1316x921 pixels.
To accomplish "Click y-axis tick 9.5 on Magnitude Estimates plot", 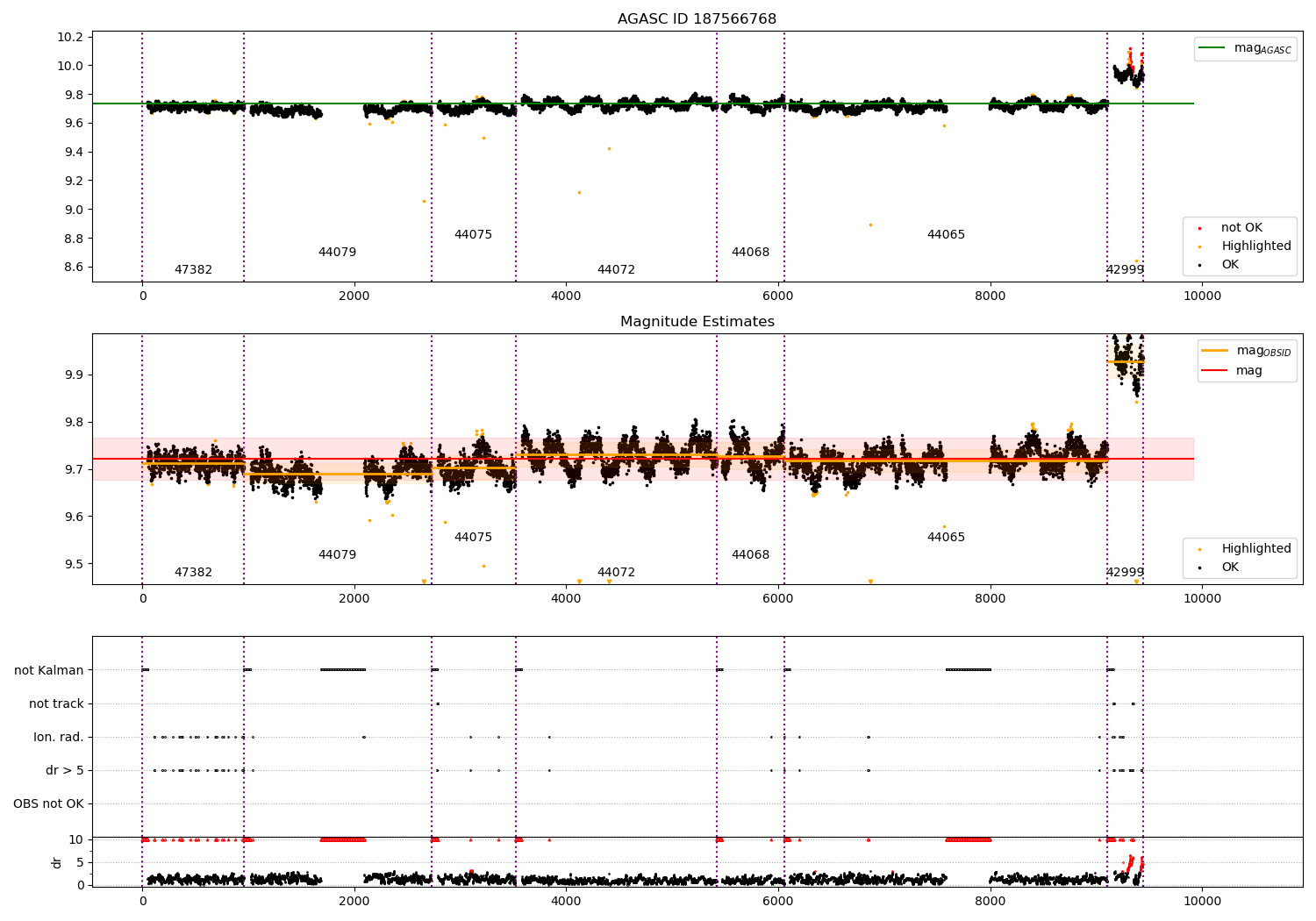I will tap(74, 565).
